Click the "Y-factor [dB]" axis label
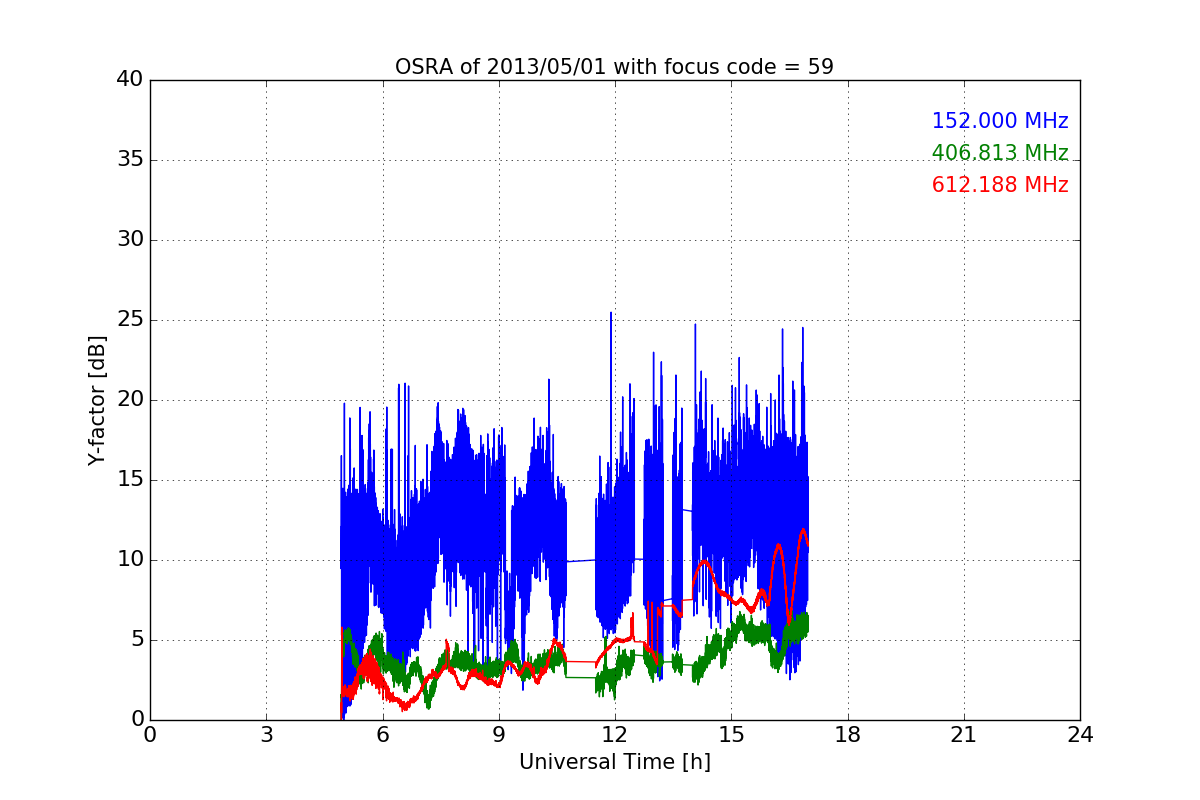The width and height of the screenshot is (1200, 800). pyautogui.click(x=96, y=400)
